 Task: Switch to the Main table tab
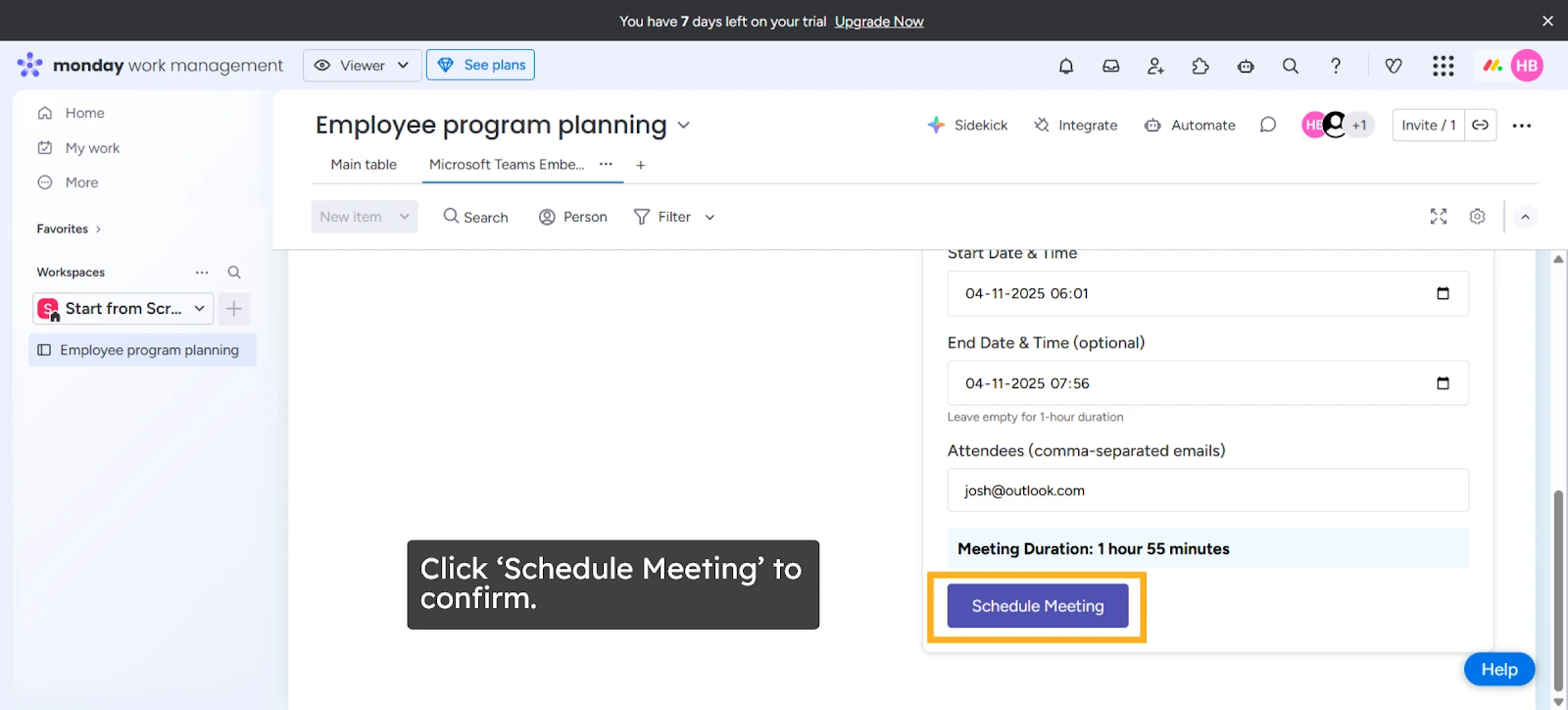click(x=364, y=165)
